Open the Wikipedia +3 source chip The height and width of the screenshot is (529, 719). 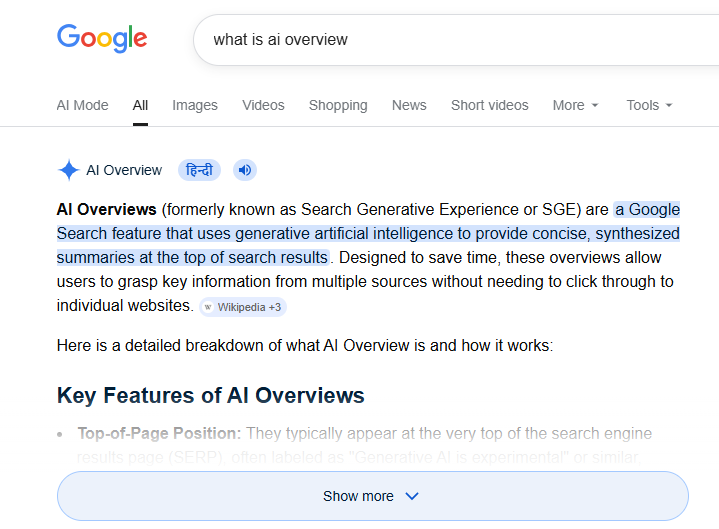[x=243, y=307]
